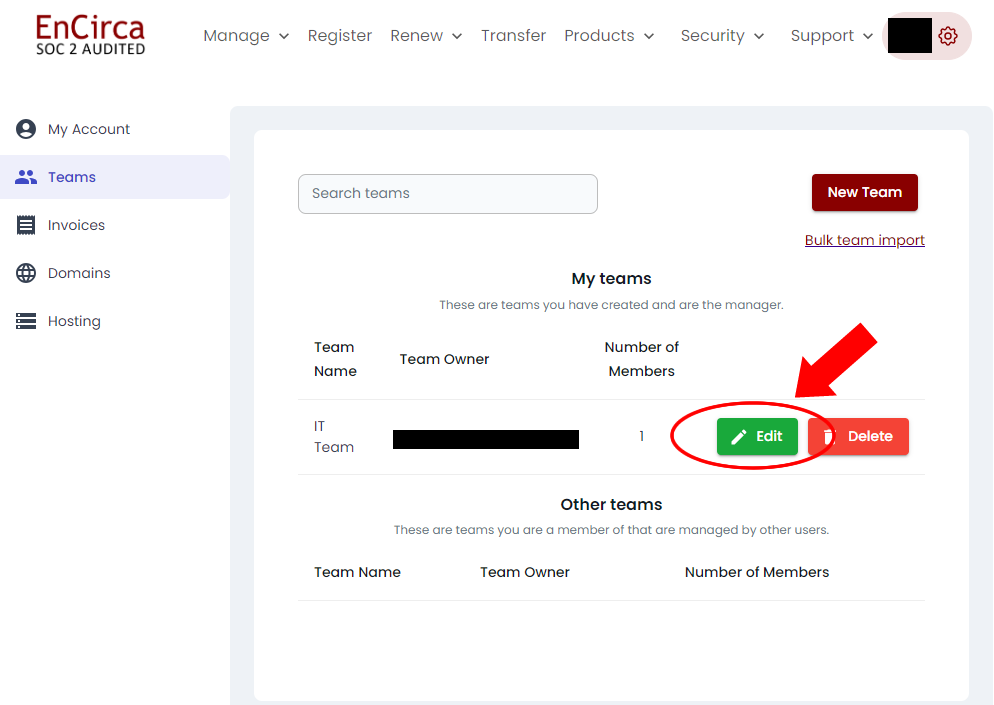994x705 pixels.
Task: Click the EnCirca SOC 2 Audited logo
Action: click(x=90, y=34)
